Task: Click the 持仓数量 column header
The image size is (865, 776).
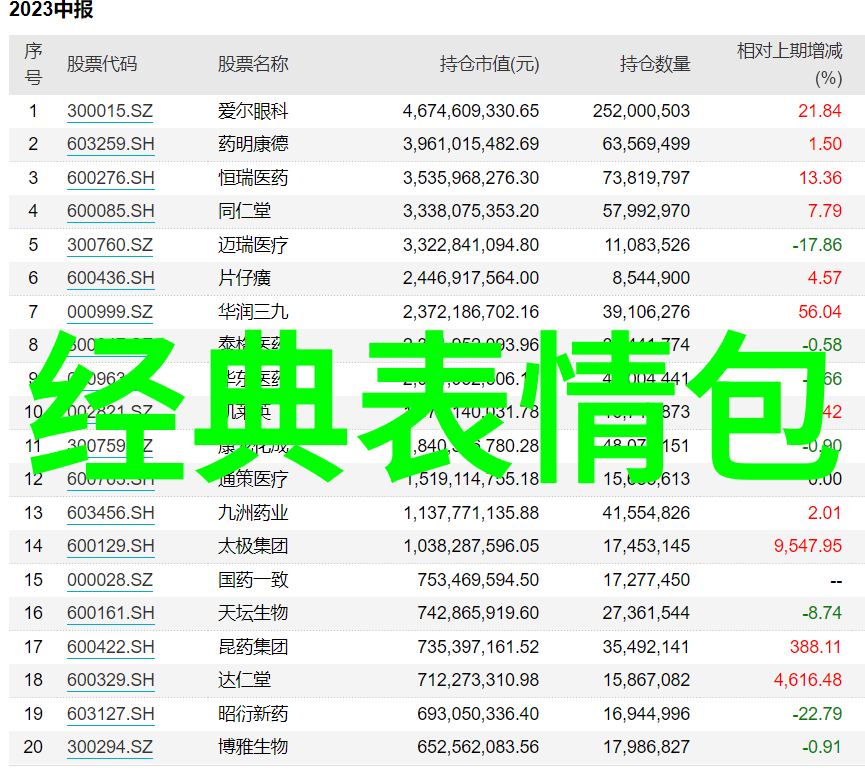Action: coord(655,64)
